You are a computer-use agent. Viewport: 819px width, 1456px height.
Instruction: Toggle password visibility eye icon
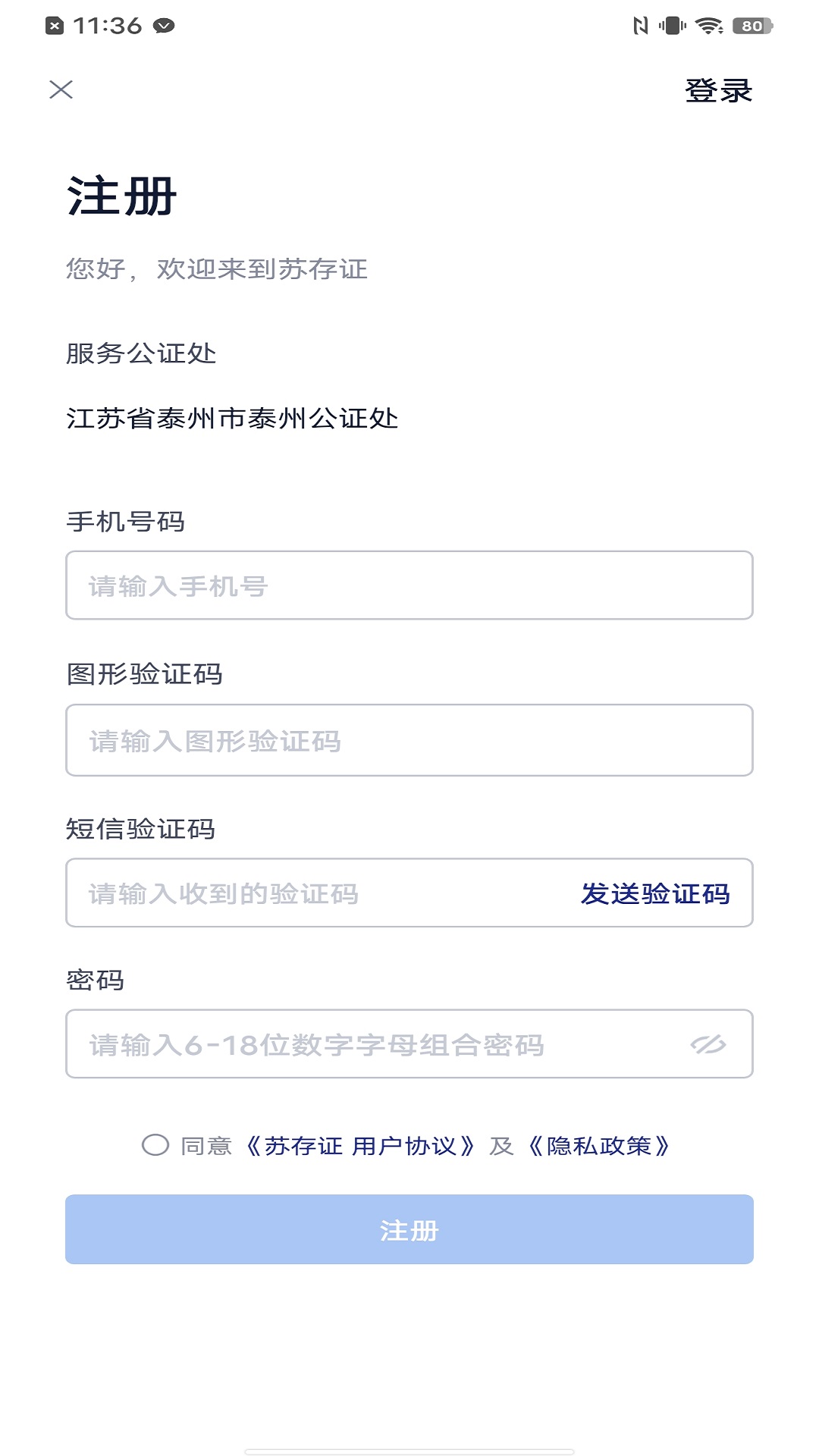[708, 1044]
